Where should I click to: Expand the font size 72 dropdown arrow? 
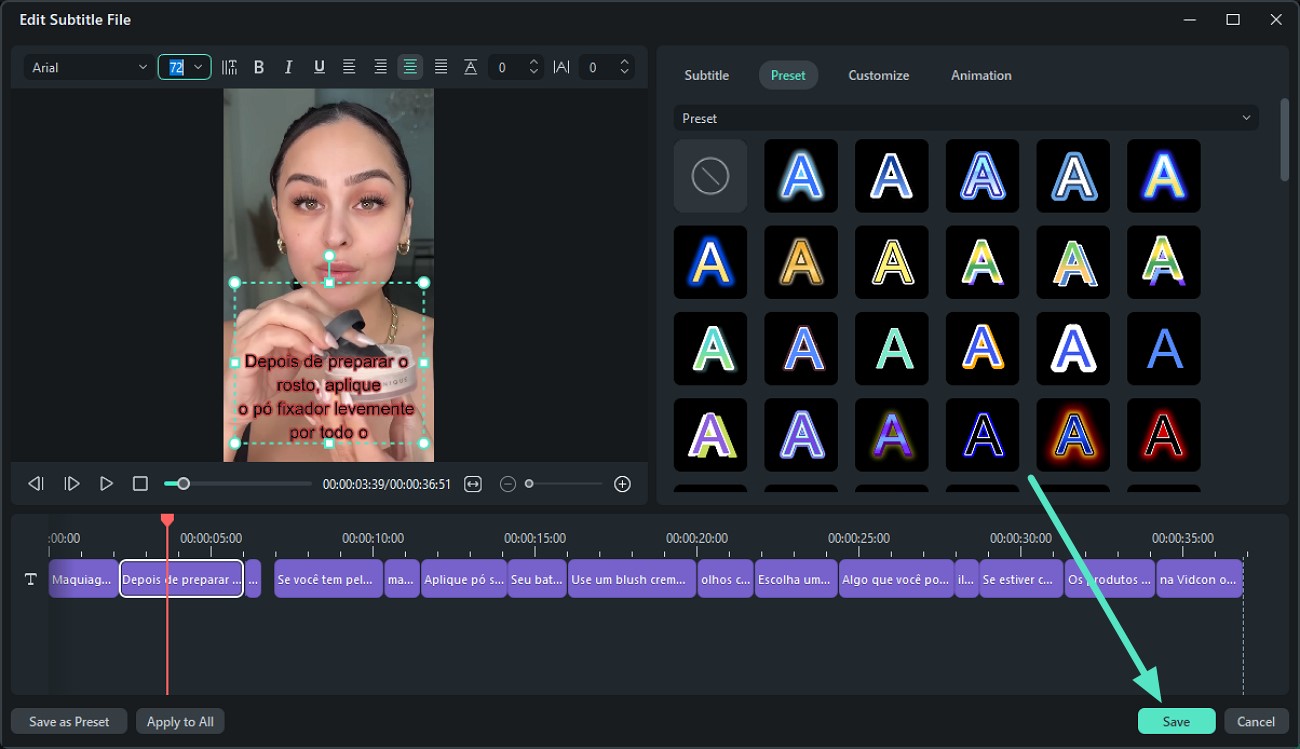click(198, 67)
